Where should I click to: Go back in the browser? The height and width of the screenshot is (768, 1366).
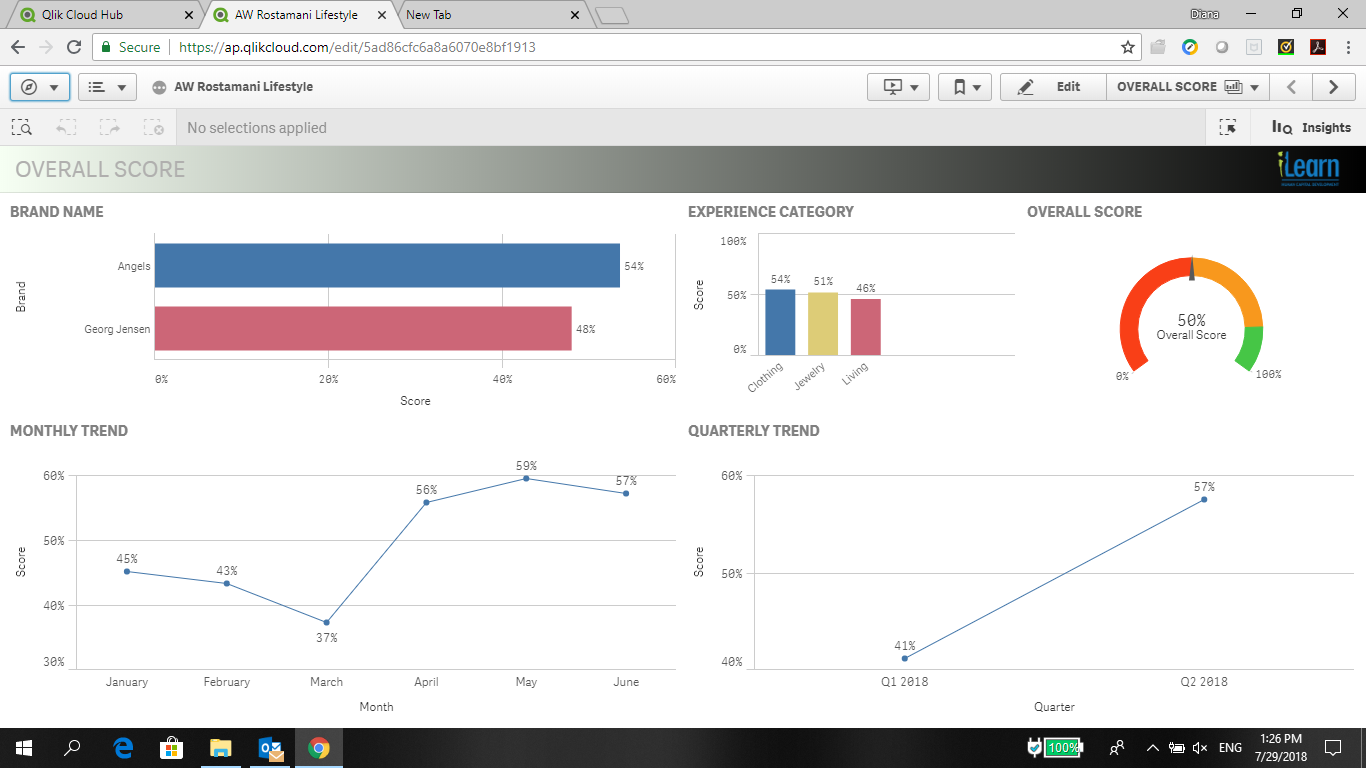click(x=18, y=47)
